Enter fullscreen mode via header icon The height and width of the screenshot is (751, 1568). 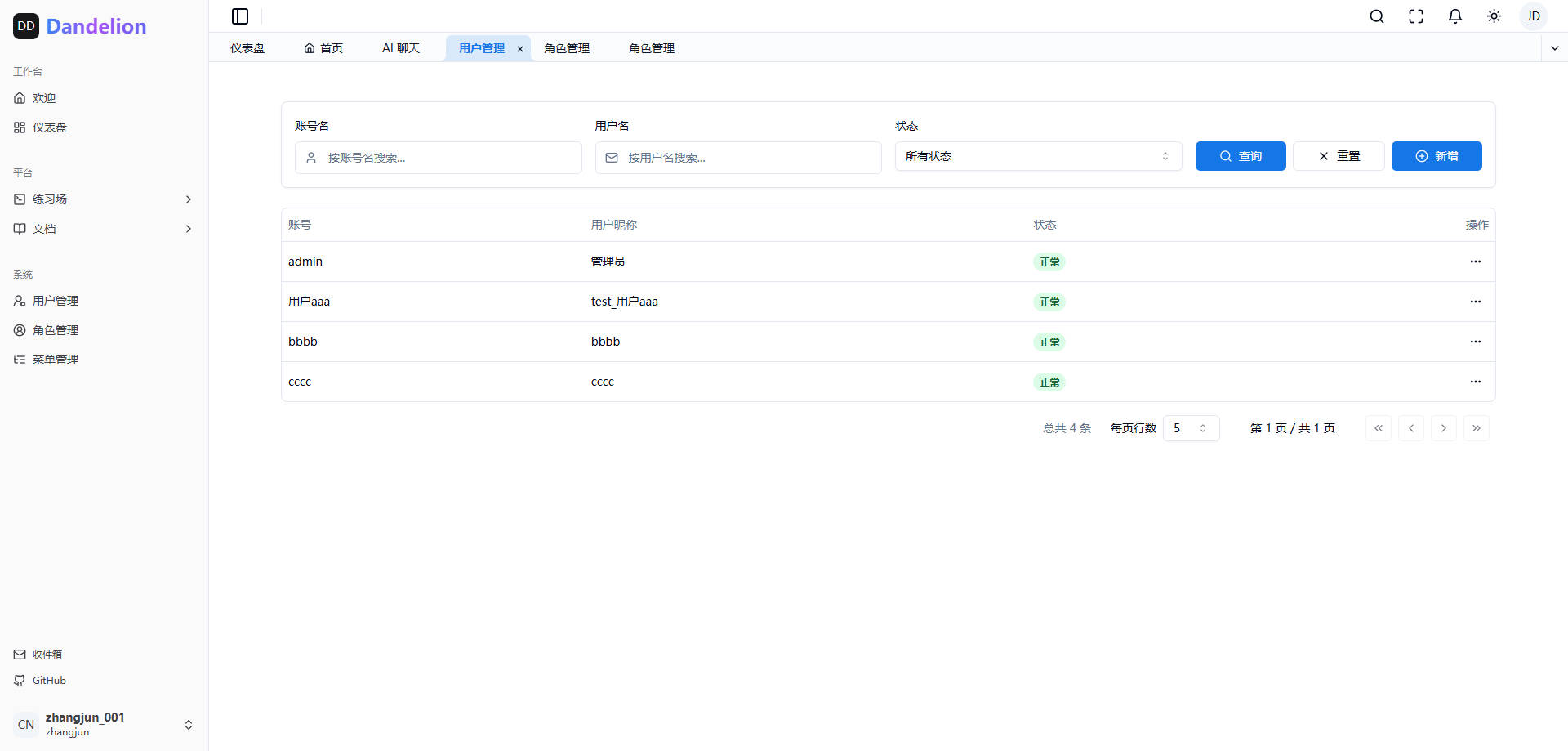pyautogui.click(x=1416, y=16)
